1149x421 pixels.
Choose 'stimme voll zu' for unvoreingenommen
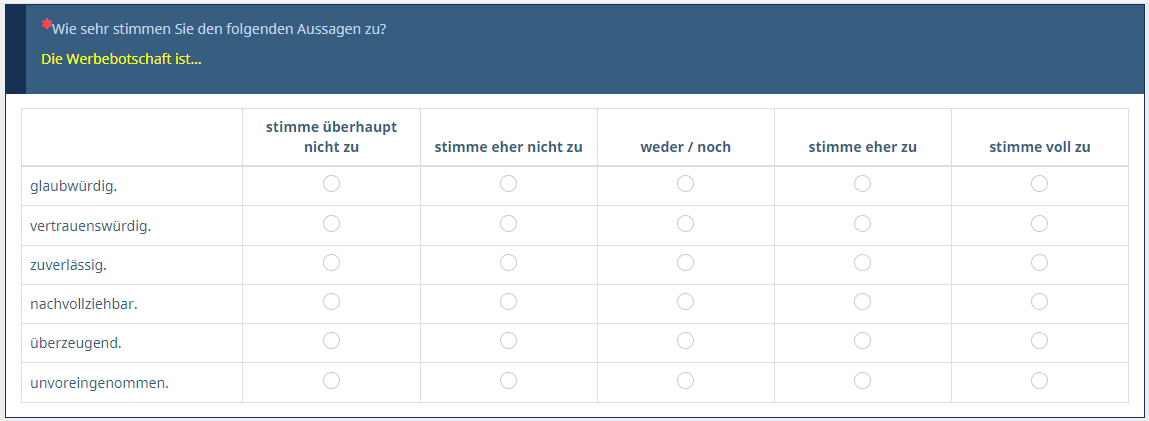click(1039, 380)
